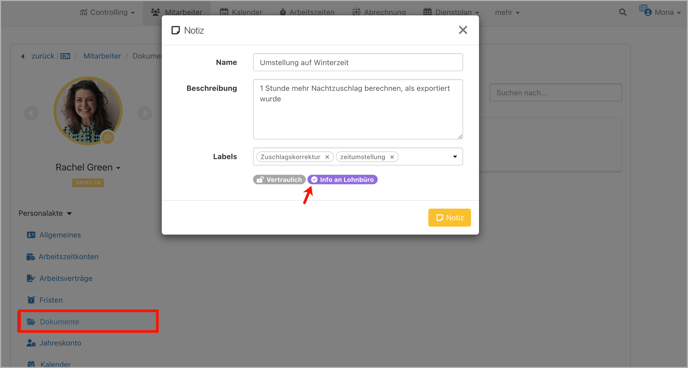Image resolution: width=688 pixels, height=368 pixels.
Task: Remove the Zuschlagskorrektur label
Action: [x=327, y=157]
